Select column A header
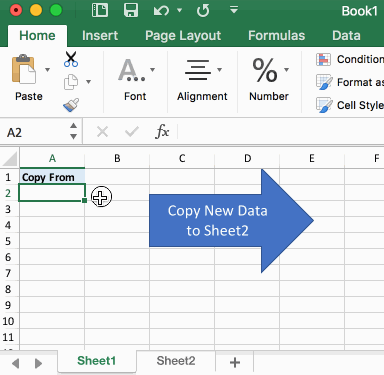384x375 pixels. [52, 159]
